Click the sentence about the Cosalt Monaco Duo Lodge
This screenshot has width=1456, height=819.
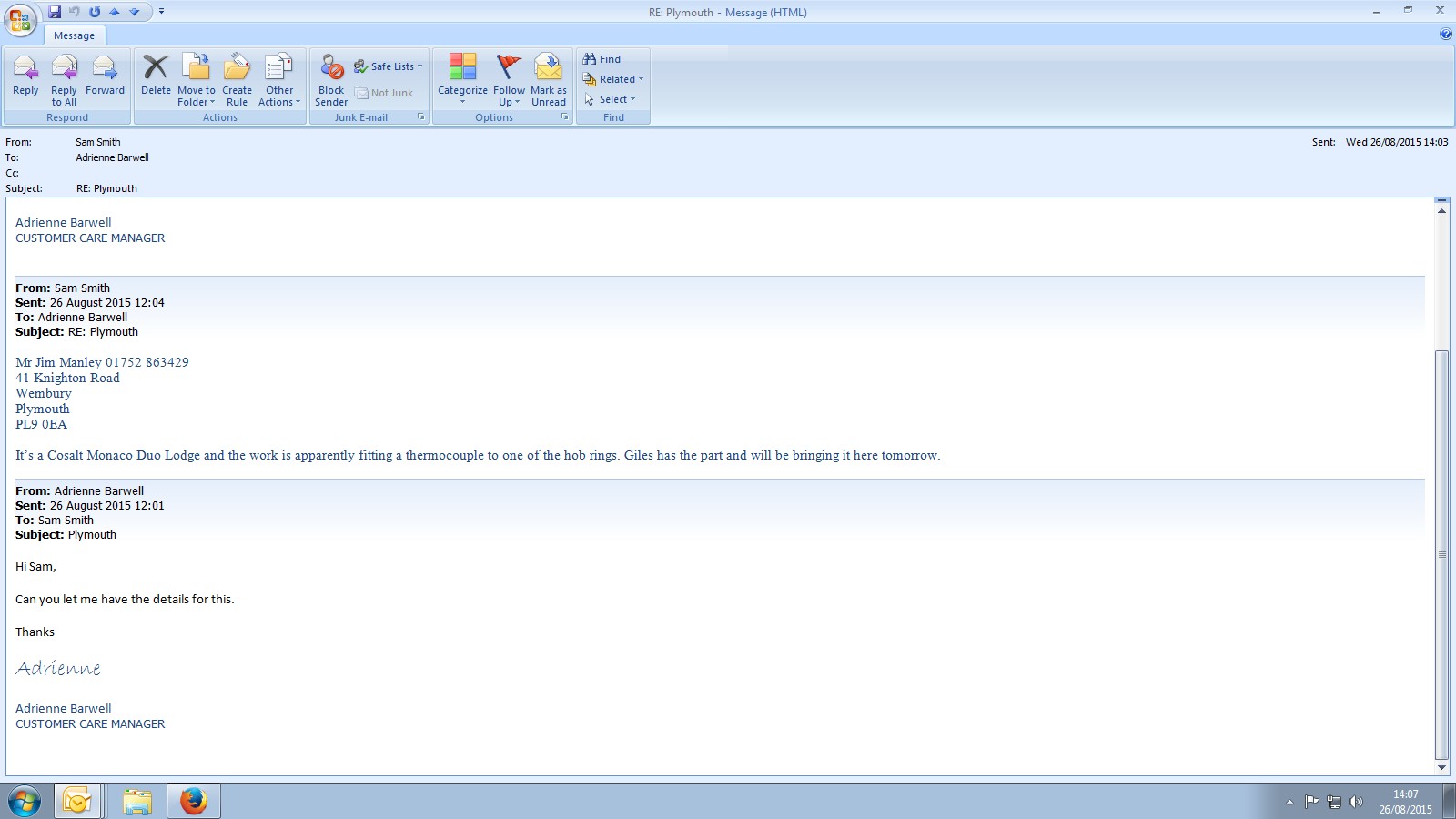478,455
